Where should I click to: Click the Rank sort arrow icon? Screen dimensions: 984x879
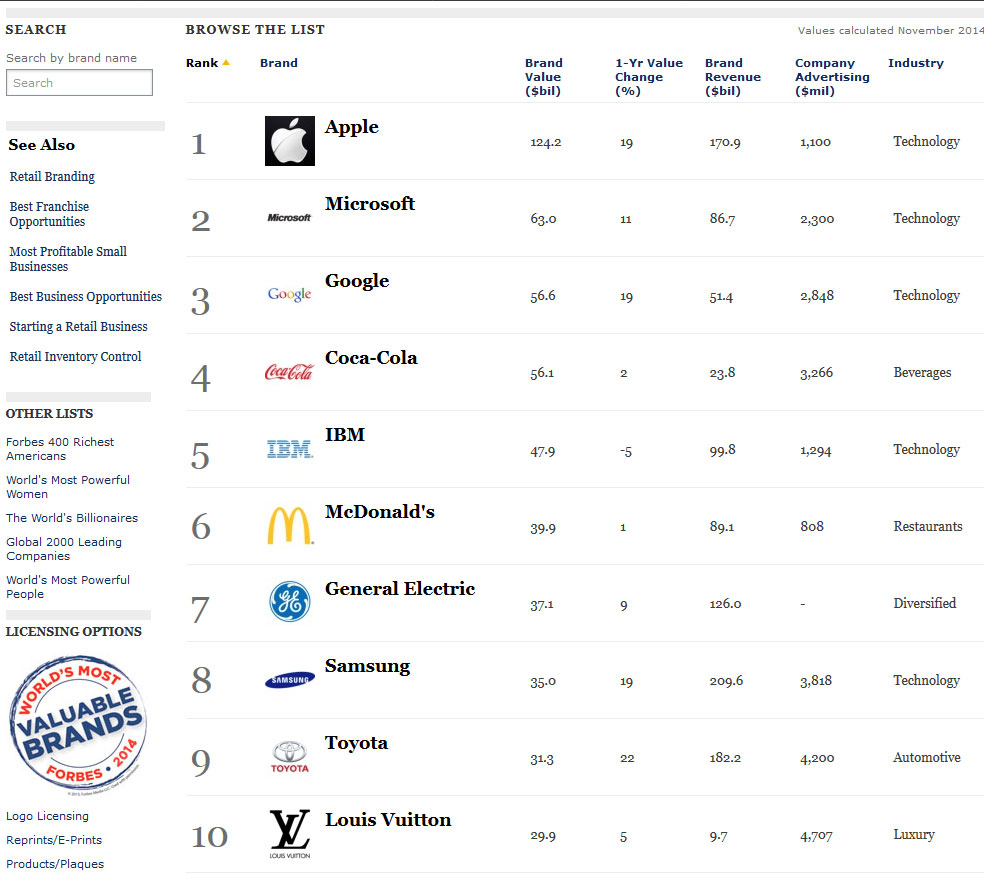(226, 63)
